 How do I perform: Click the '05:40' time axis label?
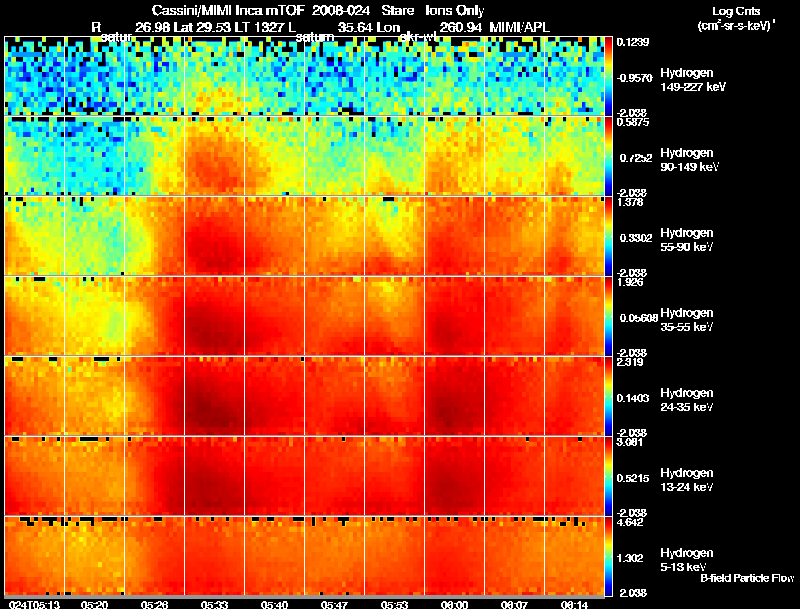click(274, 605)
